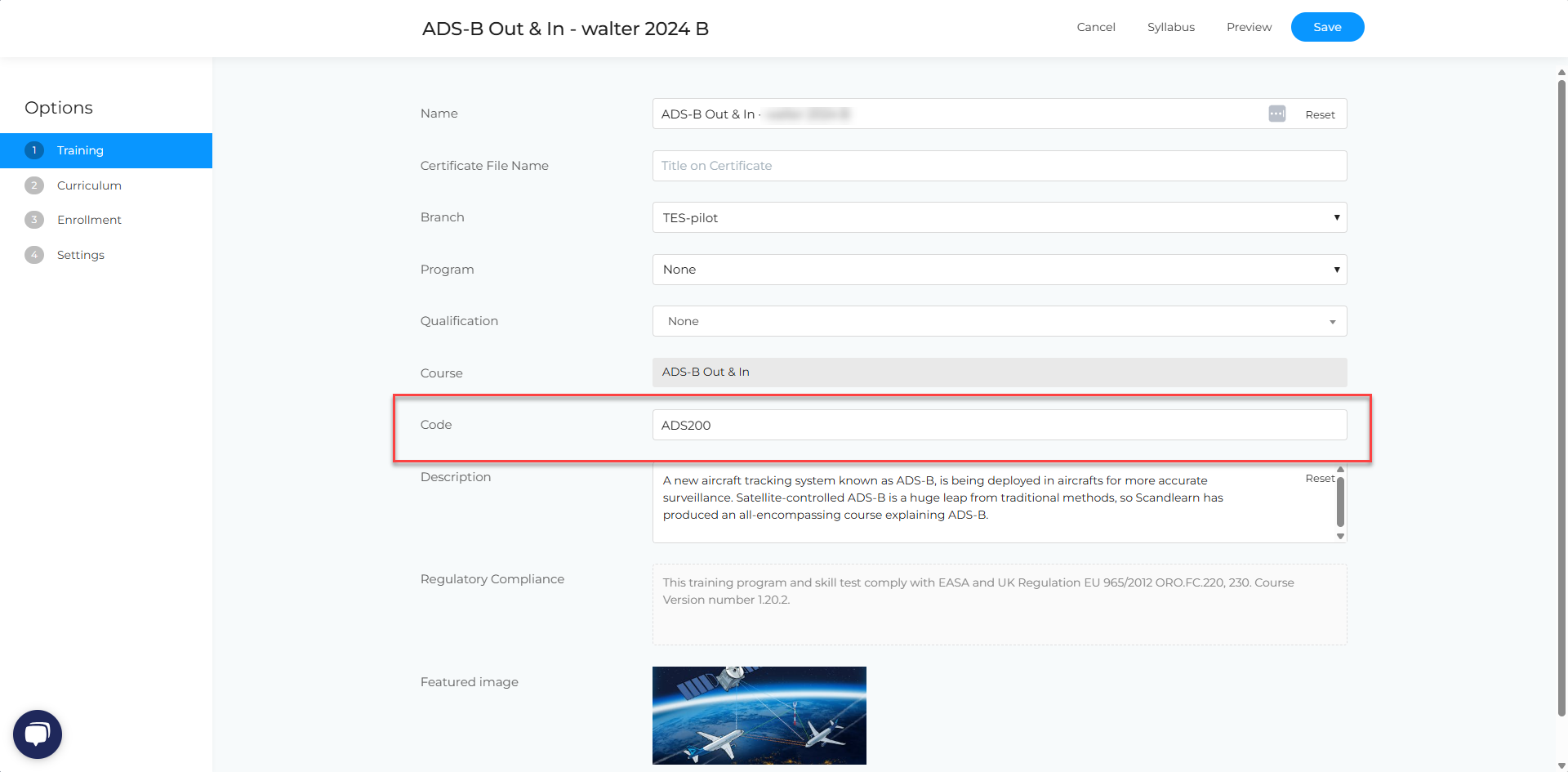Select step 3 number badge for Enrollment
Image resolution: width=1568 pixels, height=772 pixels.
(34, 220)
